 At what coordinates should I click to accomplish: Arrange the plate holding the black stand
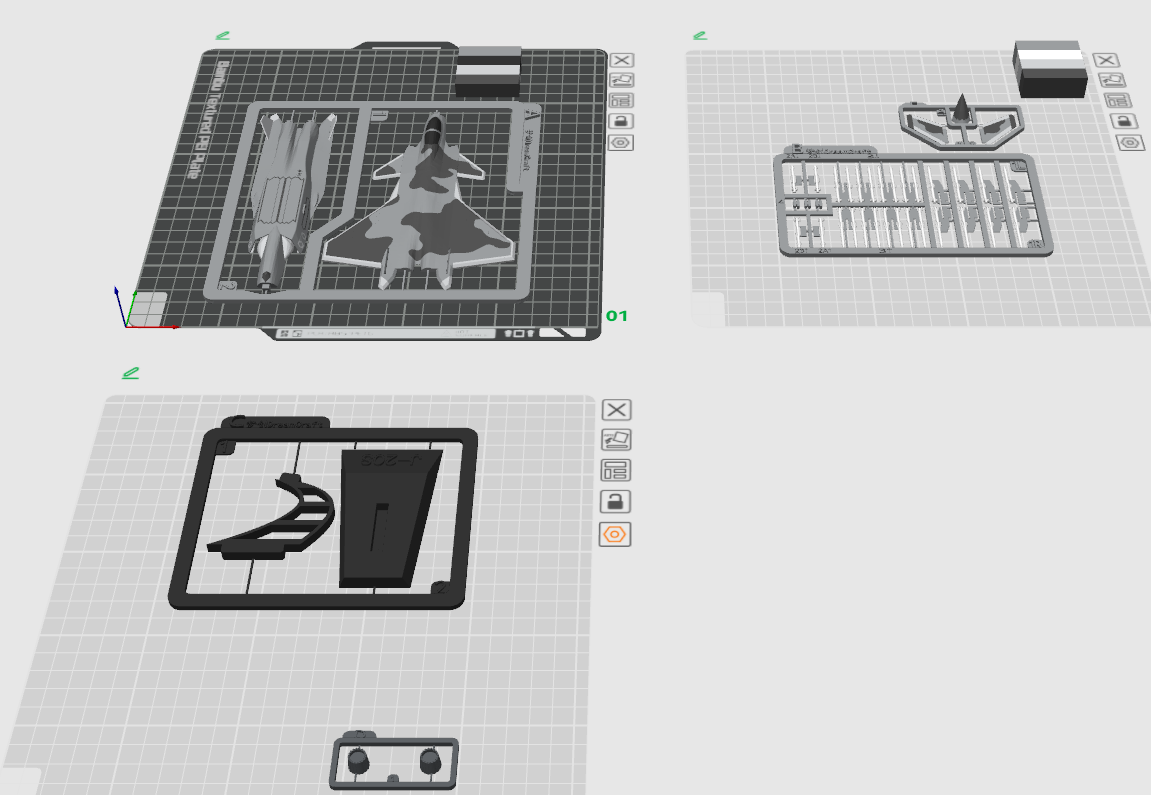point(615,471)
